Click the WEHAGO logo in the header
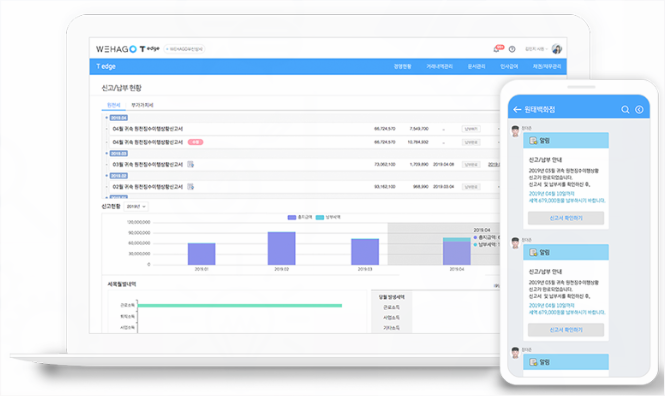665x396 pixels. [116, 49]
